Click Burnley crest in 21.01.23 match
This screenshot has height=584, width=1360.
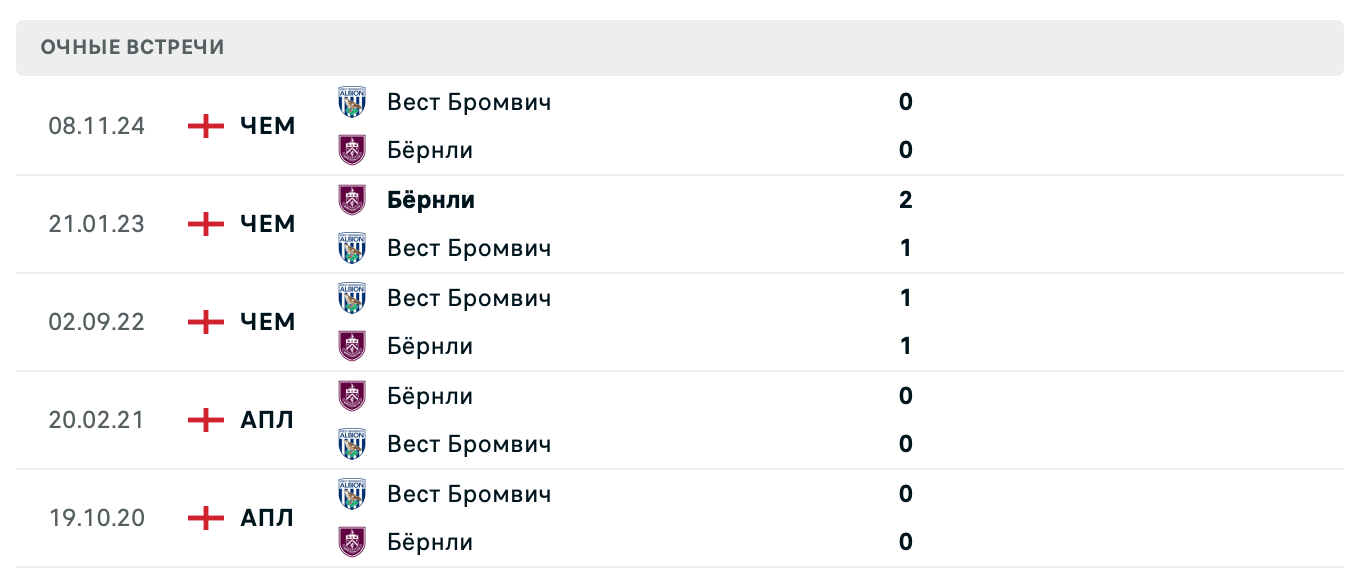(x=352, y=200)
